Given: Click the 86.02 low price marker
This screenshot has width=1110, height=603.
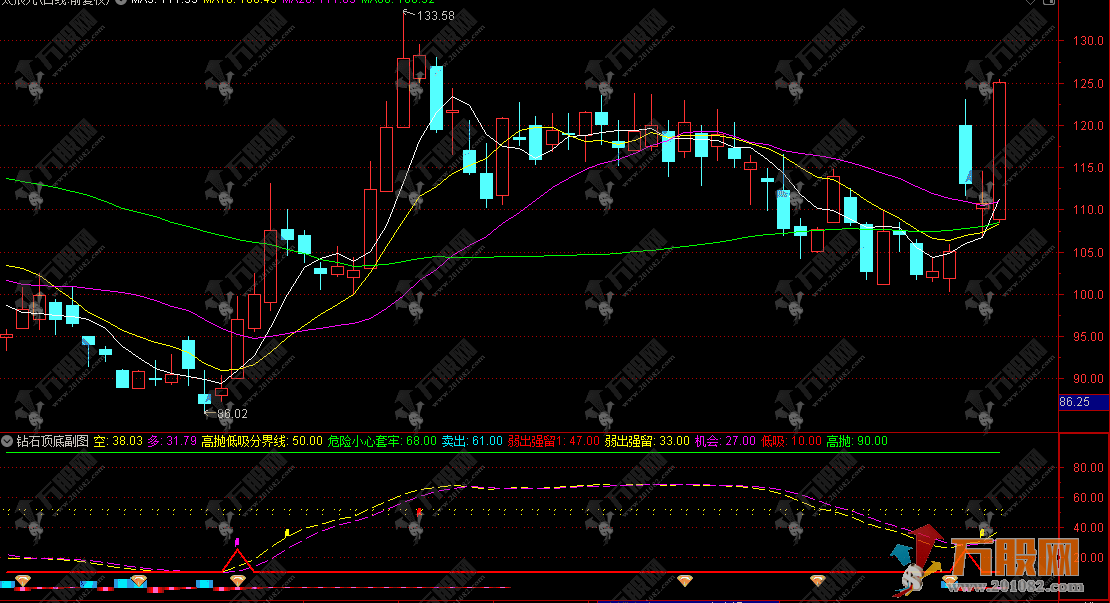Looking at the screenshot, I should 230,412.
